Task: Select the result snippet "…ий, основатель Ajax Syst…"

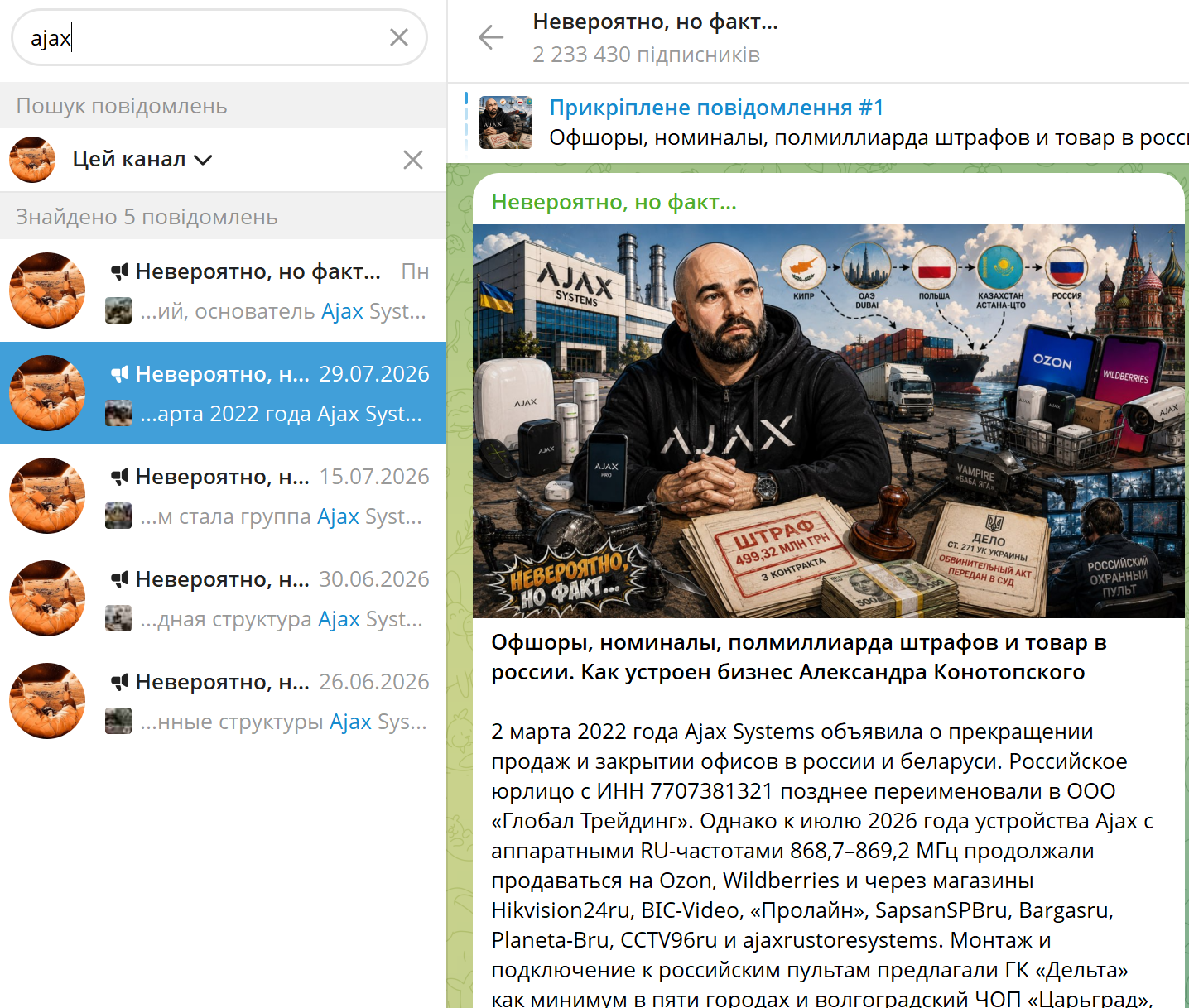Action: click(x=282, y=311)
